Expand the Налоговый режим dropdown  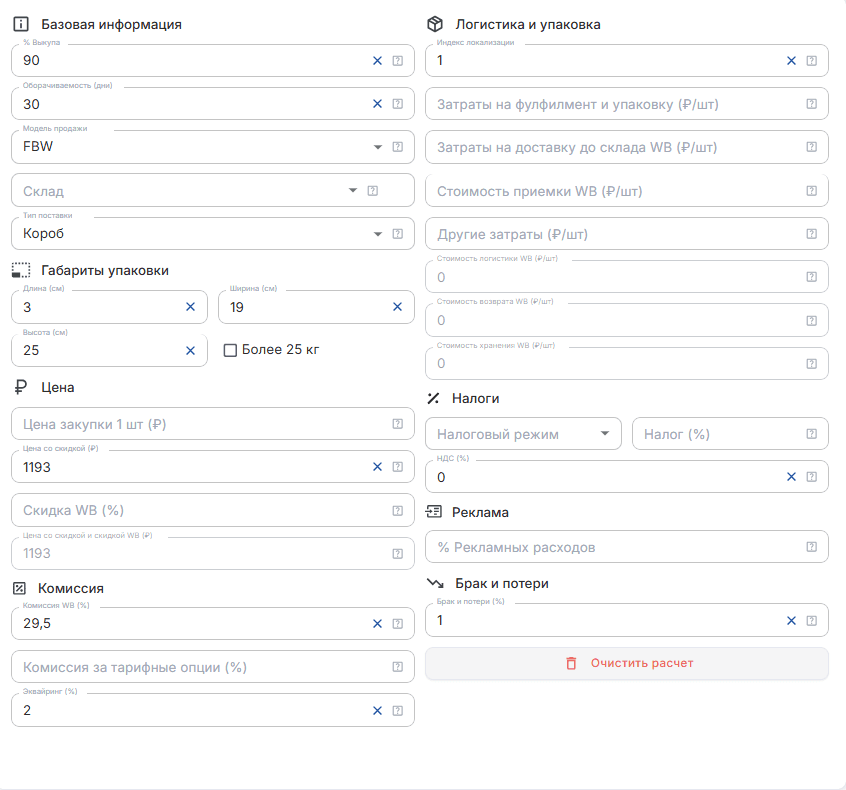[605, 433]
